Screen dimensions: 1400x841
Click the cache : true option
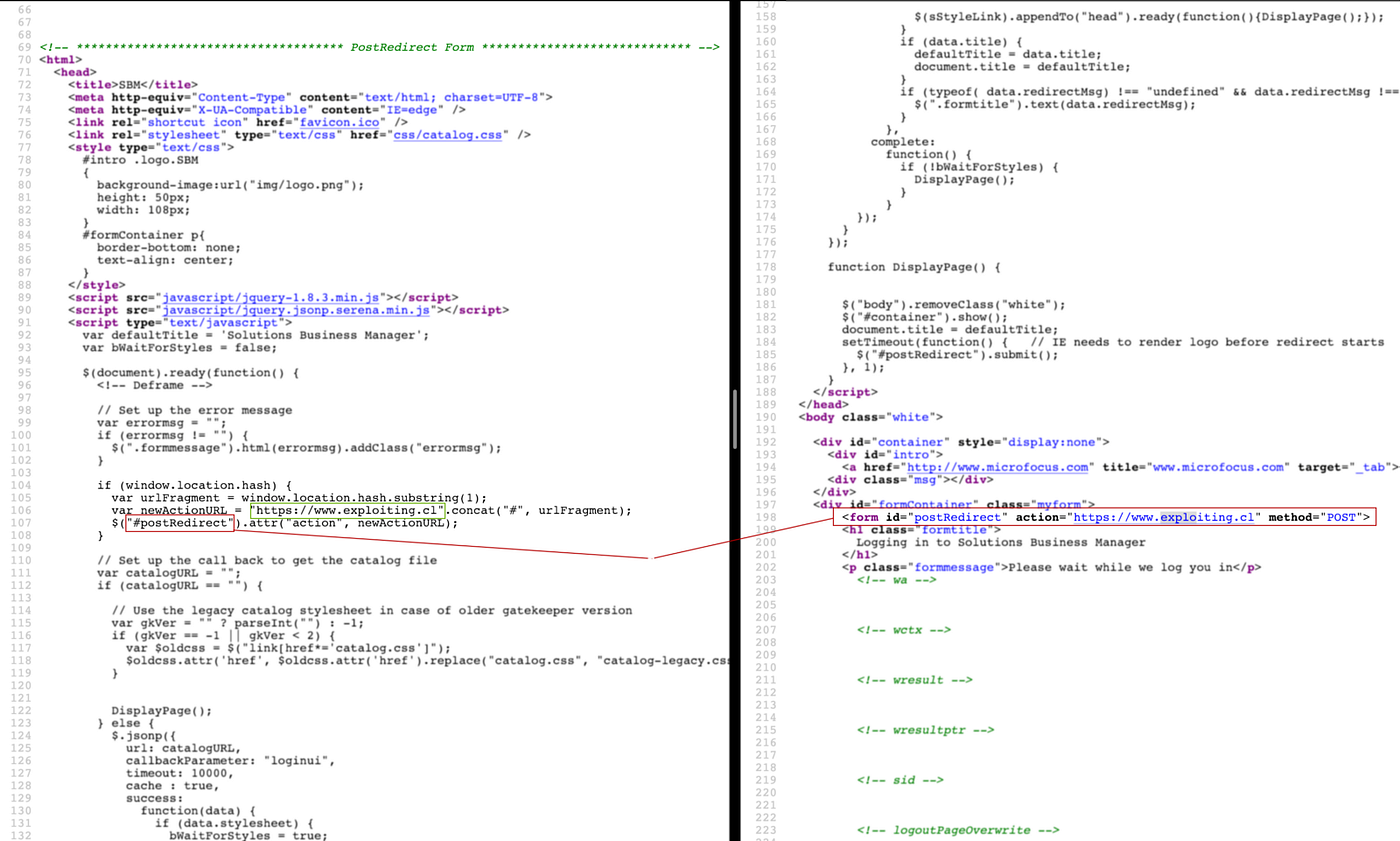tap(172, 786)
